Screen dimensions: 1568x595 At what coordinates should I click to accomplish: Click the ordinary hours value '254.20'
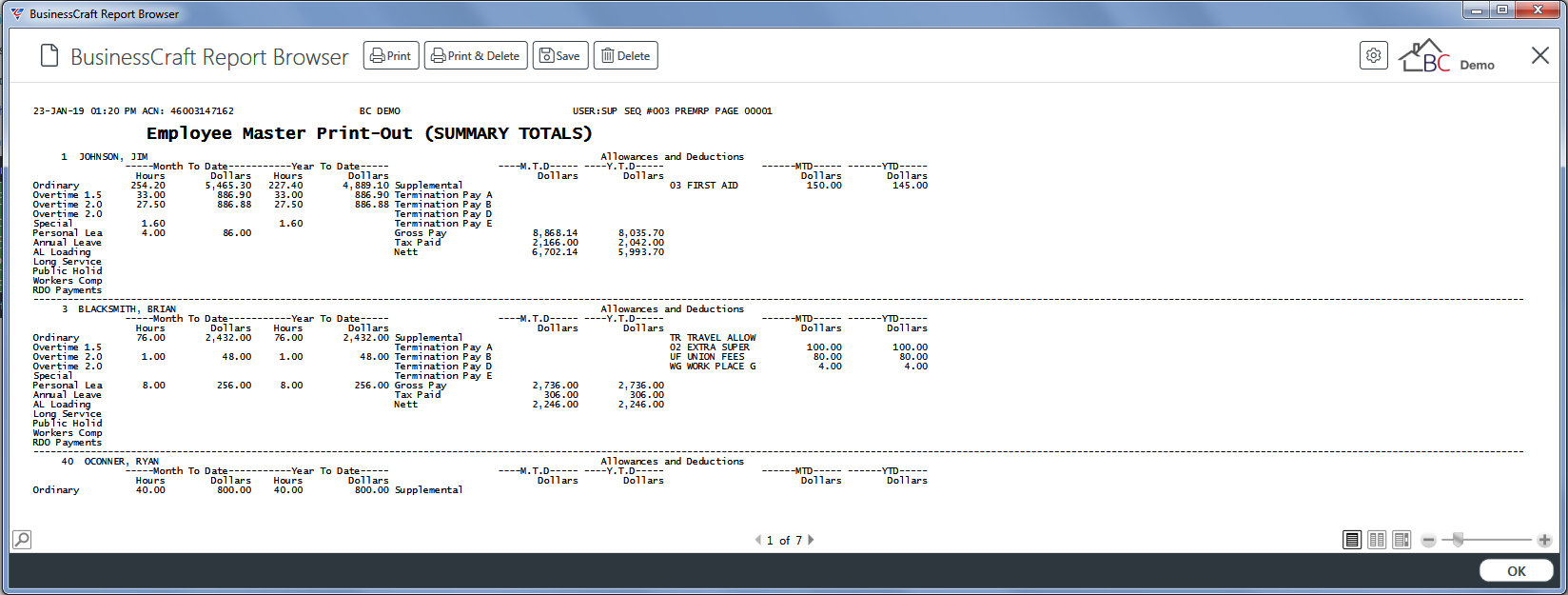point(148,186)
